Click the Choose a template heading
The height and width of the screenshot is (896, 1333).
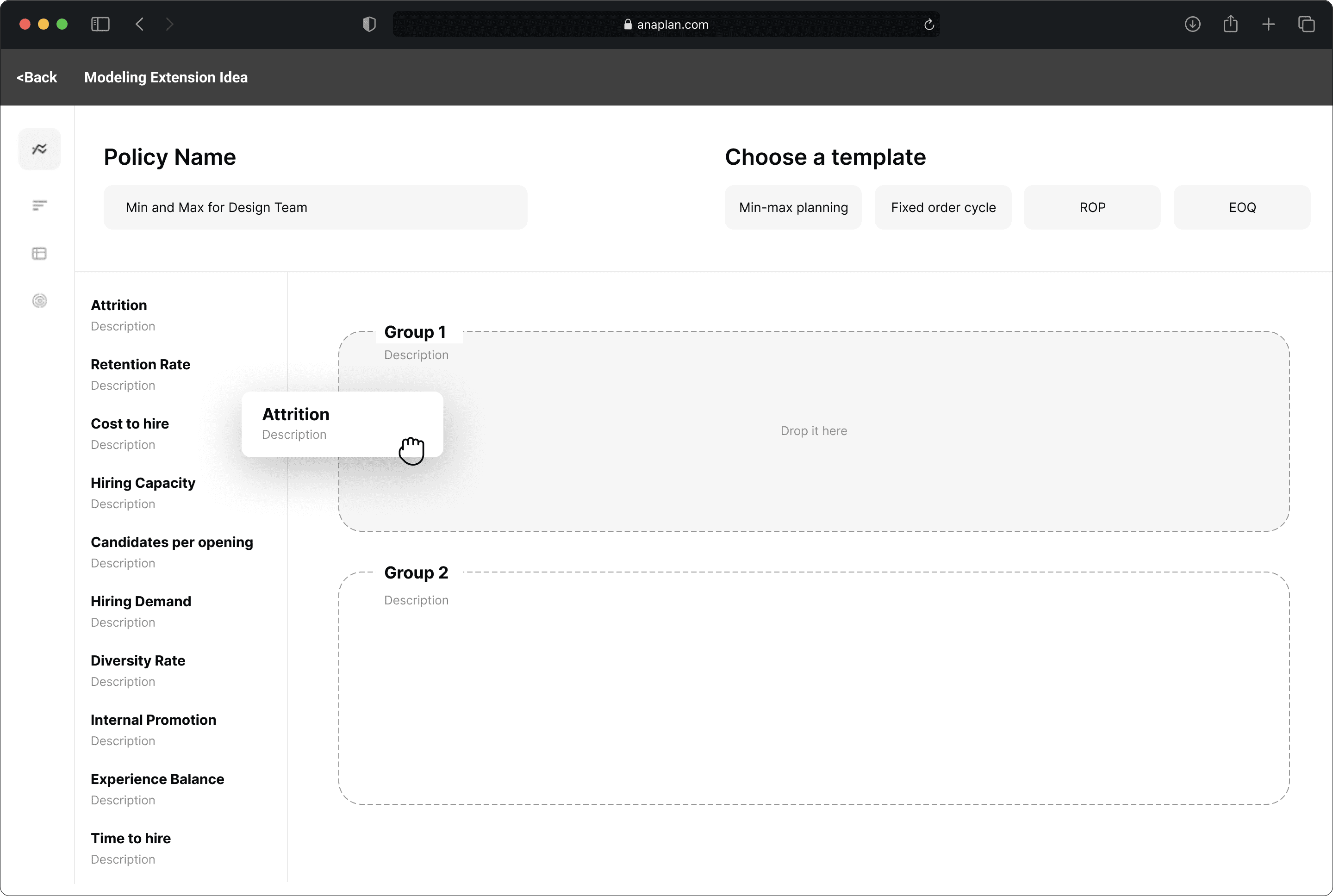click(825, 156)
